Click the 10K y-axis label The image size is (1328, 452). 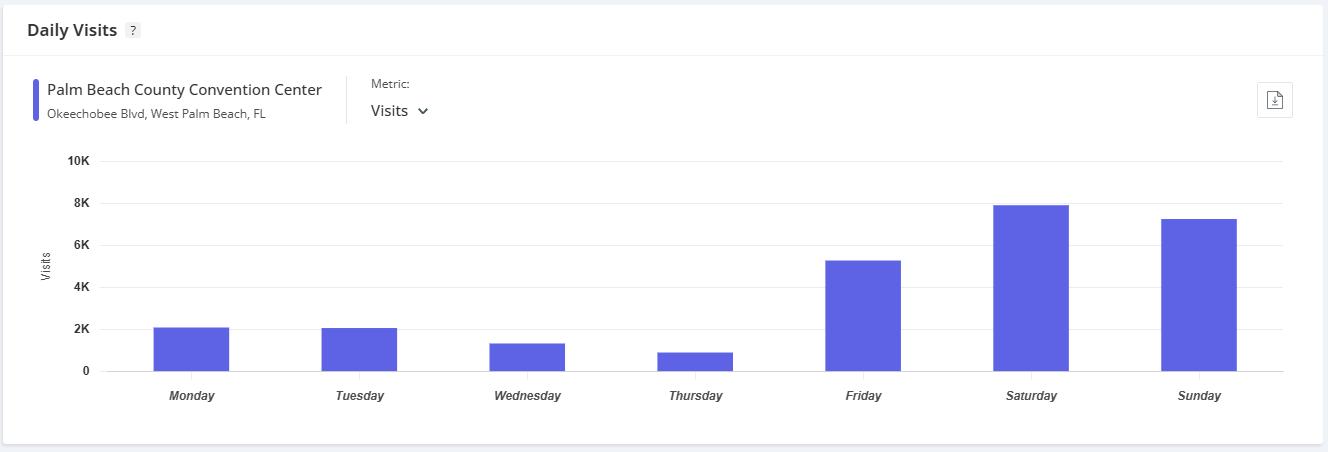(x=78, y=161)
